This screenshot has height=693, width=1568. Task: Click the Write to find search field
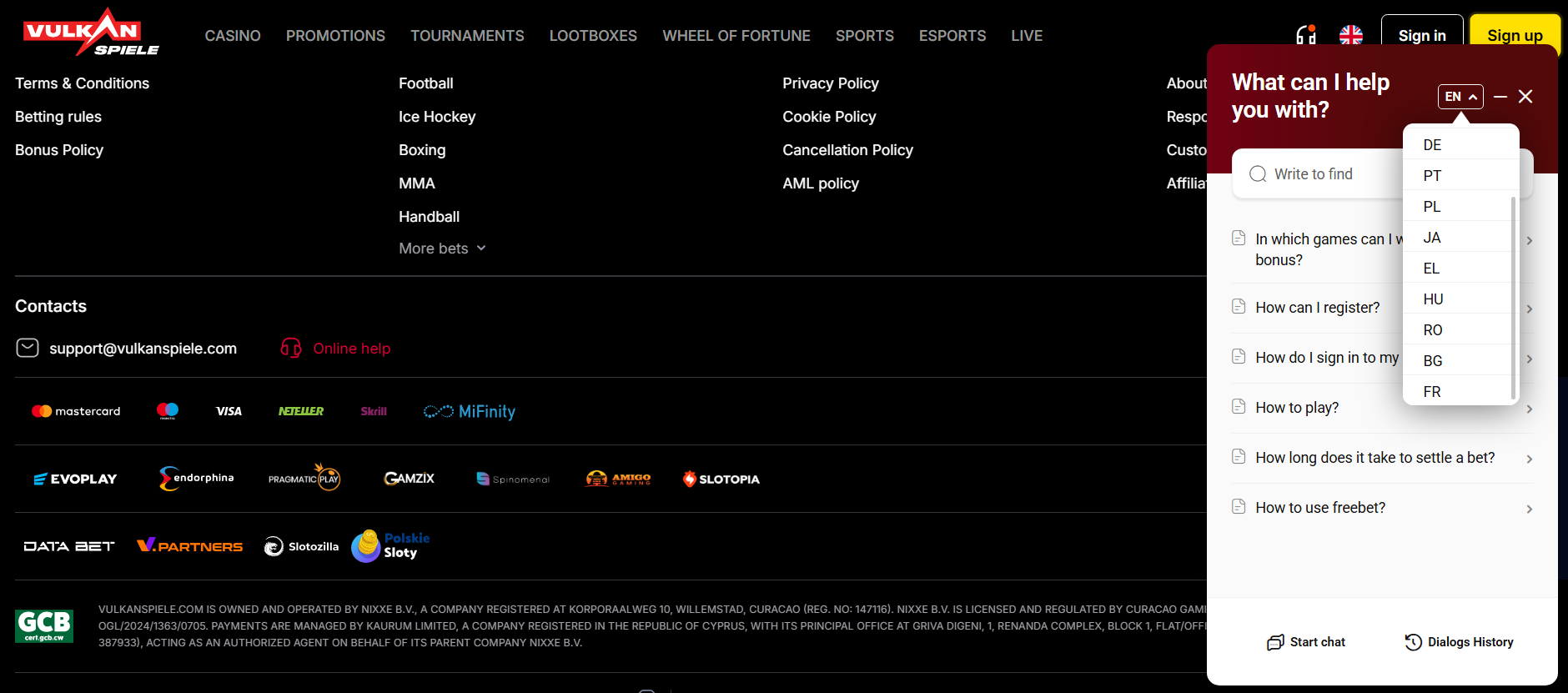[1326, 173]
